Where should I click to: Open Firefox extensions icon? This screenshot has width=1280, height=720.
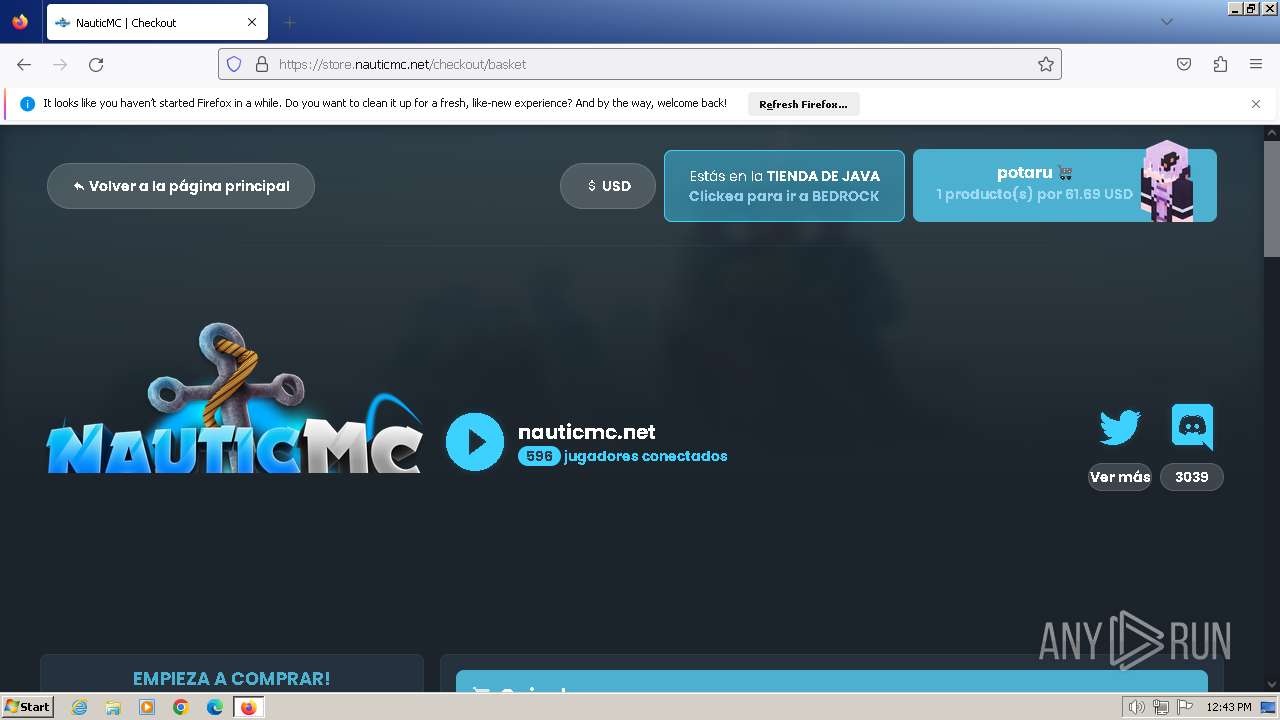(x=1220, y=64)
